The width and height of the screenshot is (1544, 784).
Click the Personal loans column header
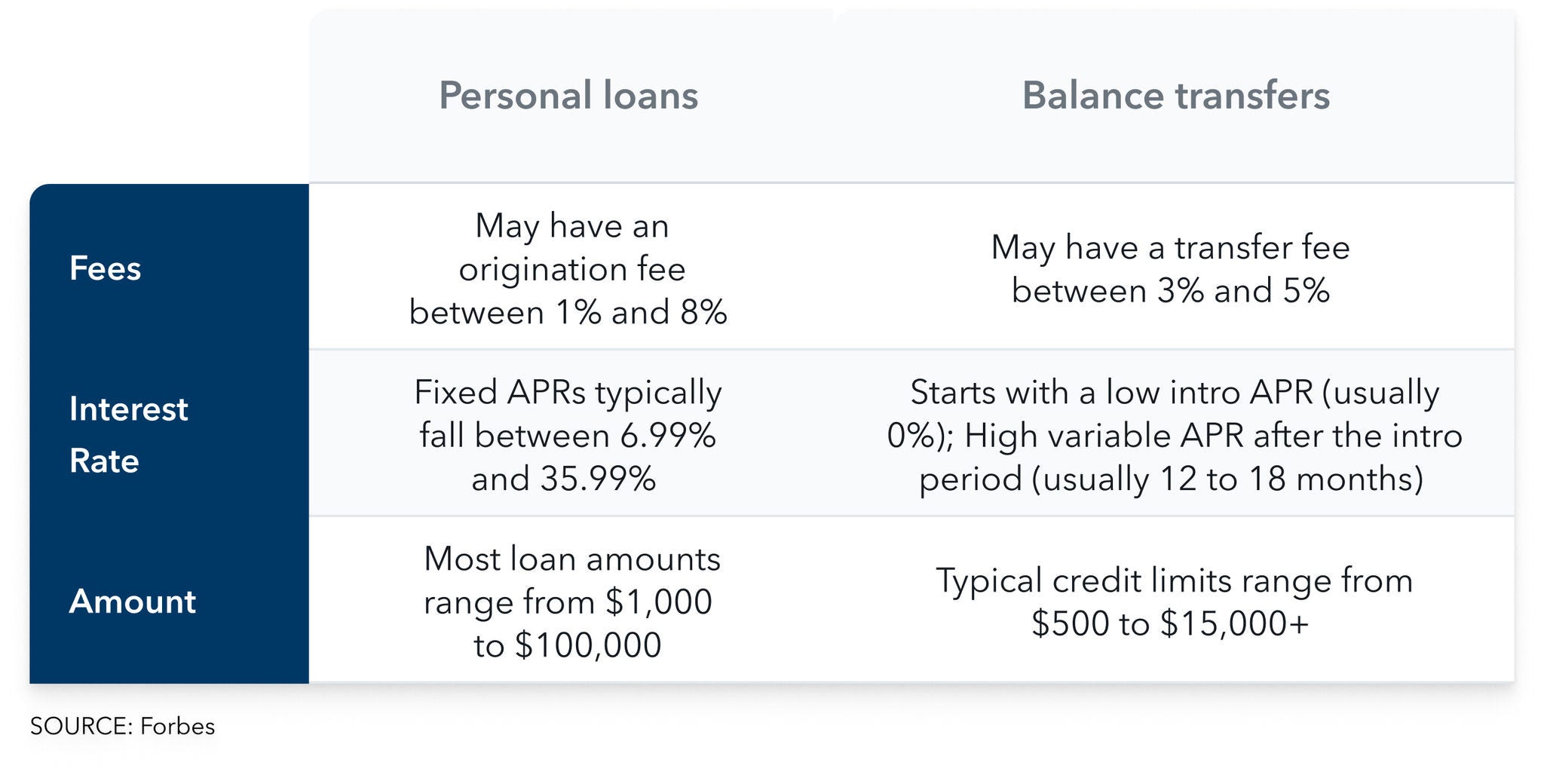568,96
